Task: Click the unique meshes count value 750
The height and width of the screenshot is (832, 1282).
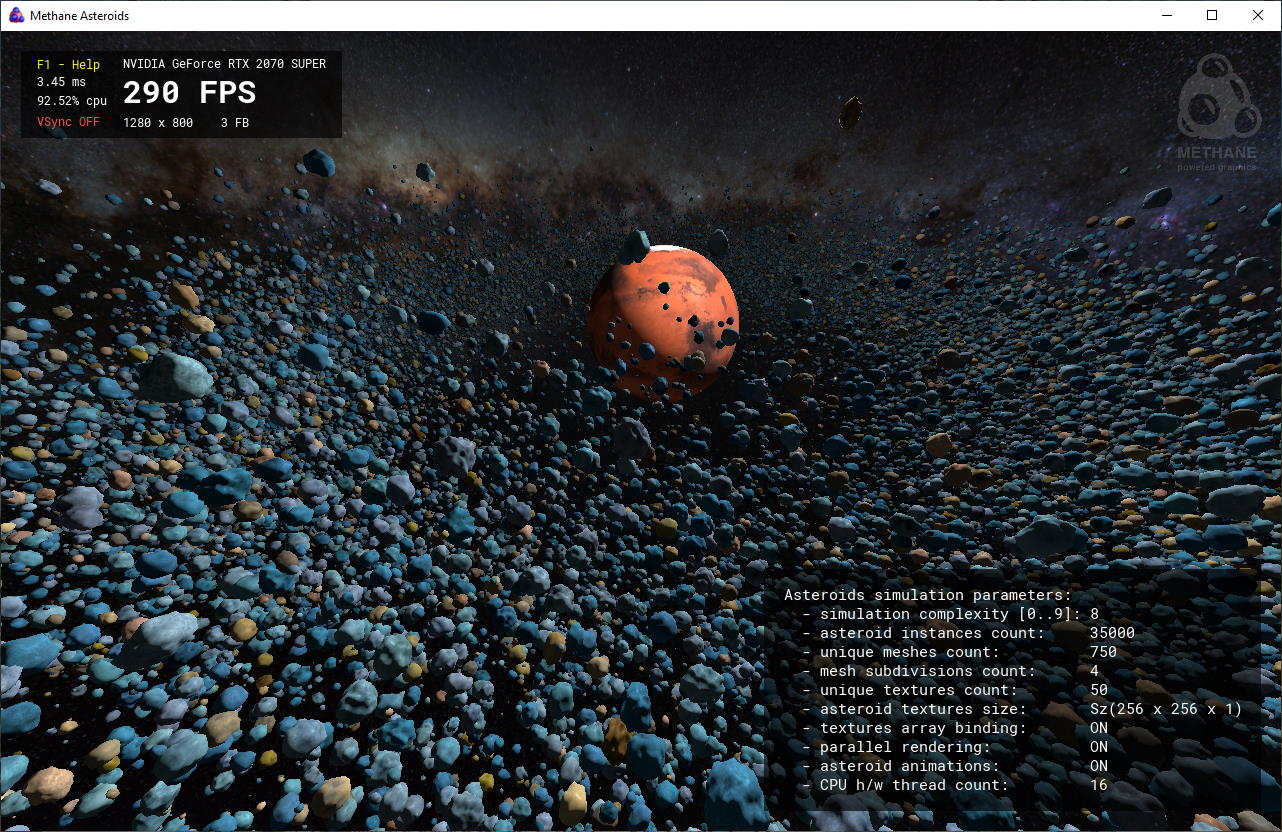Action: (x=1103, y=652)
